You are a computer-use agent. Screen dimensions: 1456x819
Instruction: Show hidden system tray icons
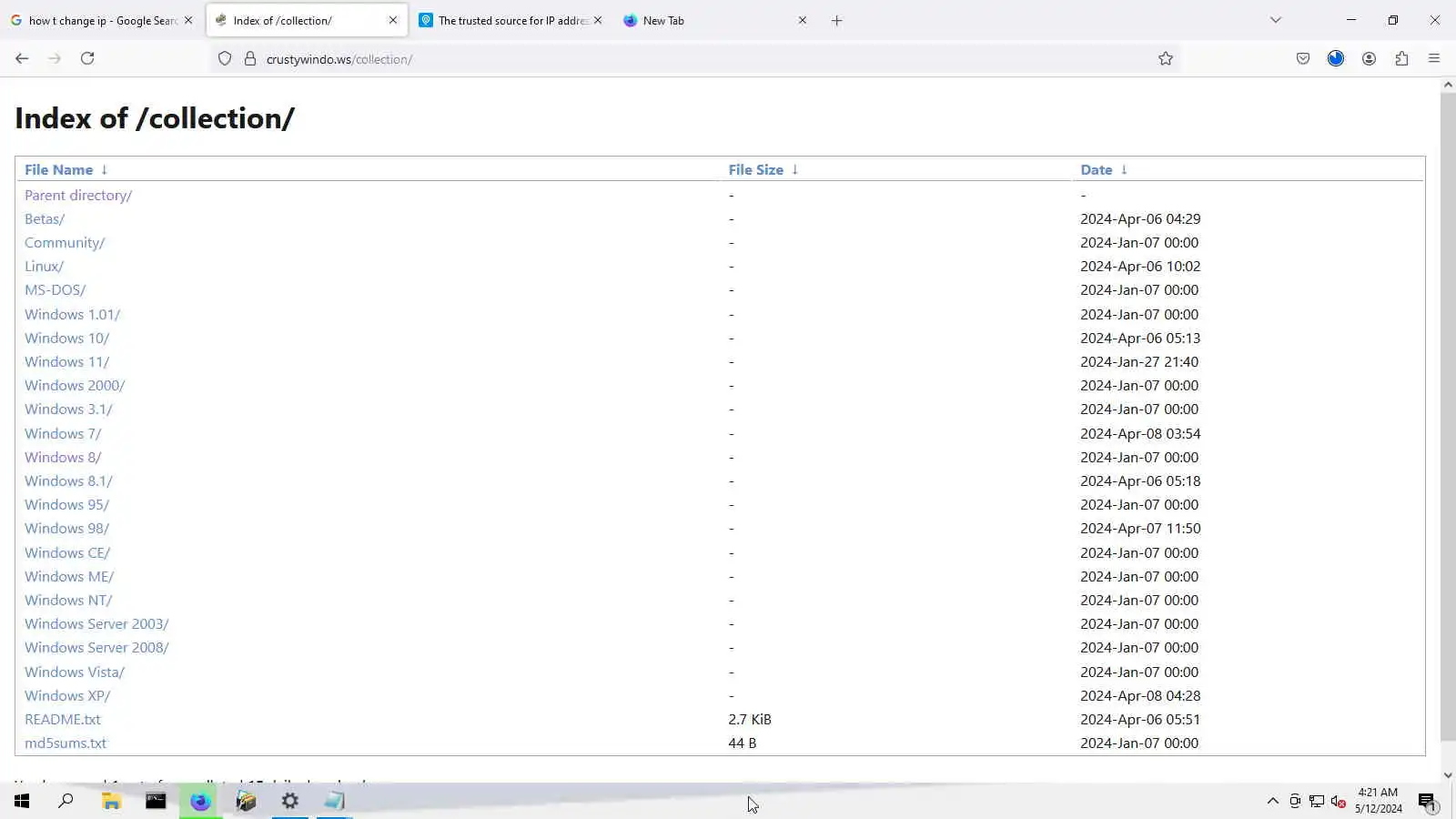point(1273,801)
